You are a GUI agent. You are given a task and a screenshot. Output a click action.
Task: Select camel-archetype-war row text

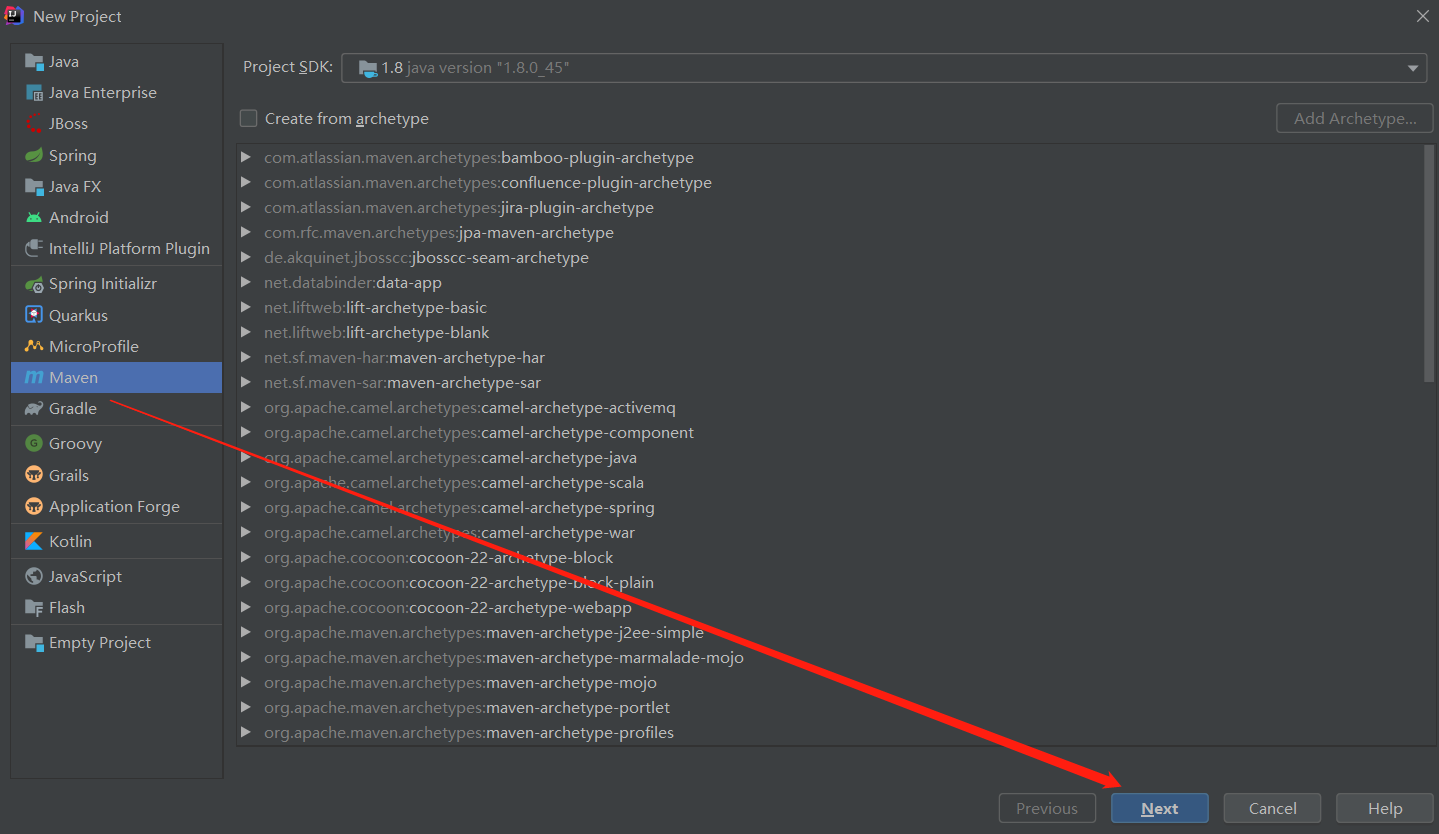click(449, 532)
